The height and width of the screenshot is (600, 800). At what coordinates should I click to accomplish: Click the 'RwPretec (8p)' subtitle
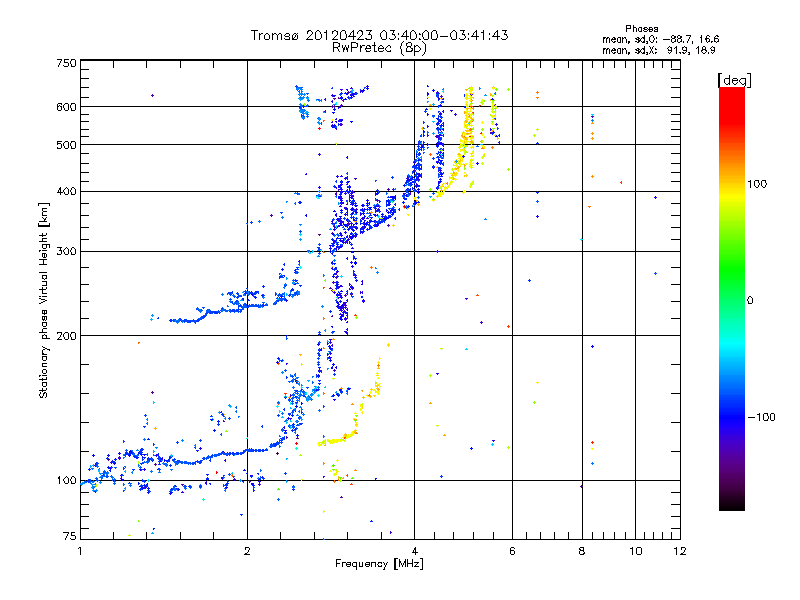click(x=379, y=48)
